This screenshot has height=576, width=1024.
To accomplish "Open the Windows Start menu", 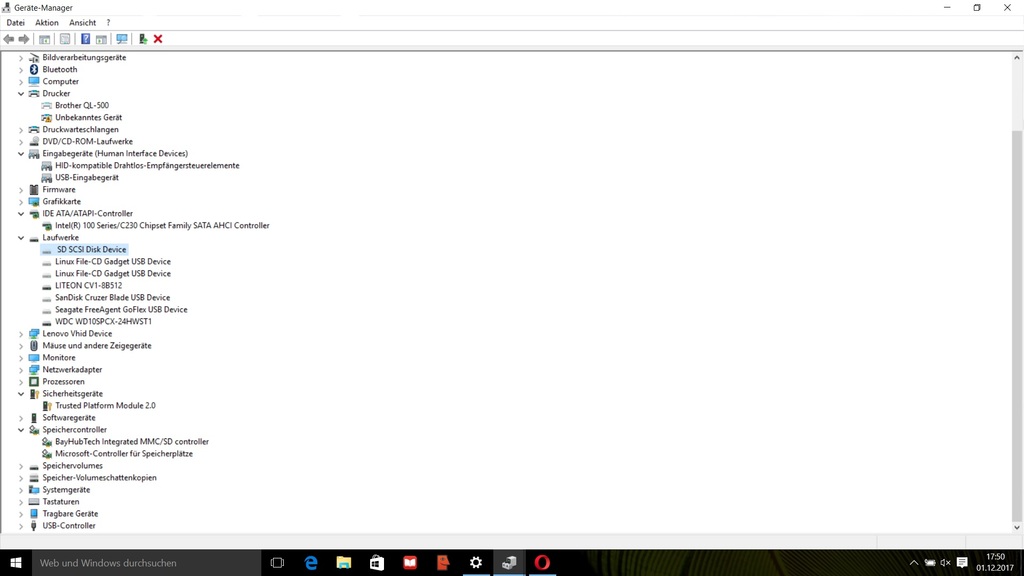I will (16, 562).
